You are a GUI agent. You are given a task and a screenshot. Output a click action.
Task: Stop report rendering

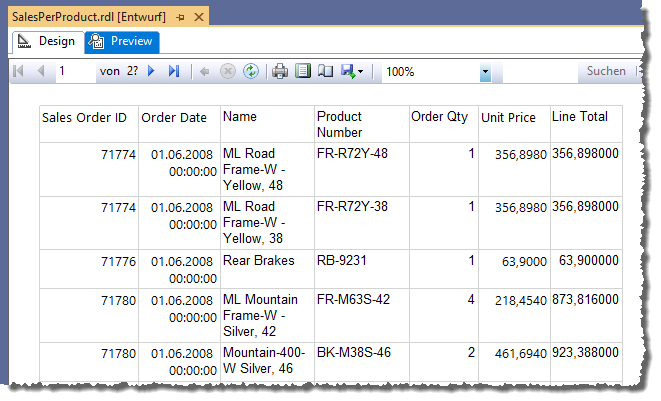click(x=228, y=72)
